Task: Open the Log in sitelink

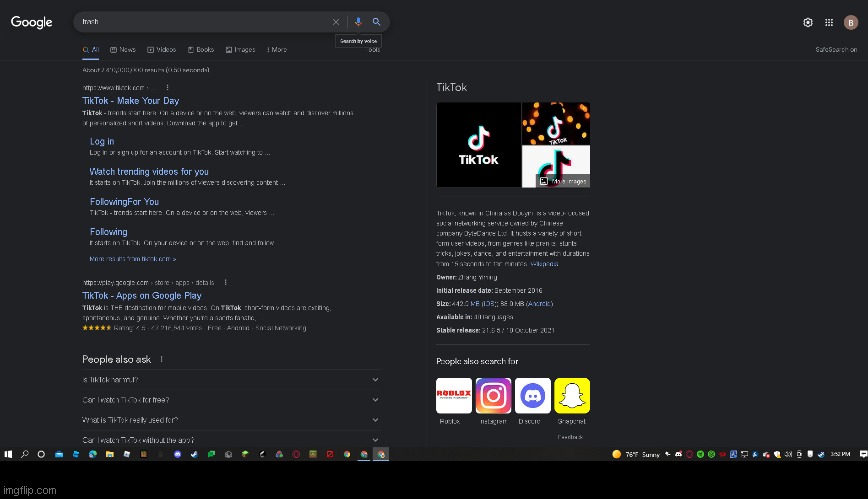Action: tap(102, 142)
